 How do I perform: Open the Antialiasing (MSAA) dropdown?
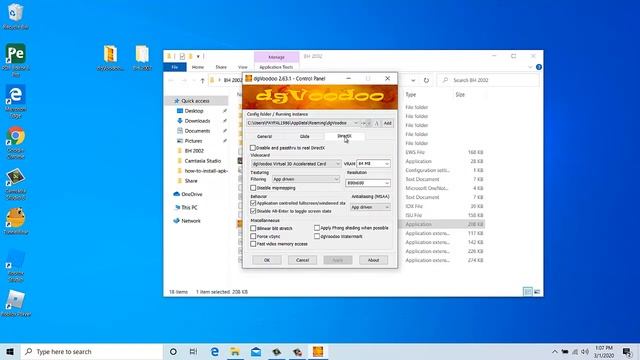tap(370, 207)
